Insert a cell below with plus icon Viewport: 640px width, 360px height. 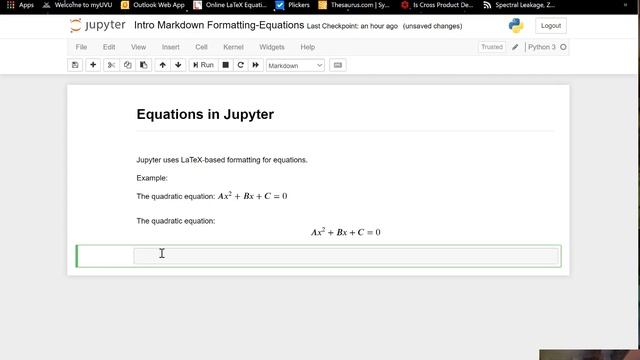[93, 65]
